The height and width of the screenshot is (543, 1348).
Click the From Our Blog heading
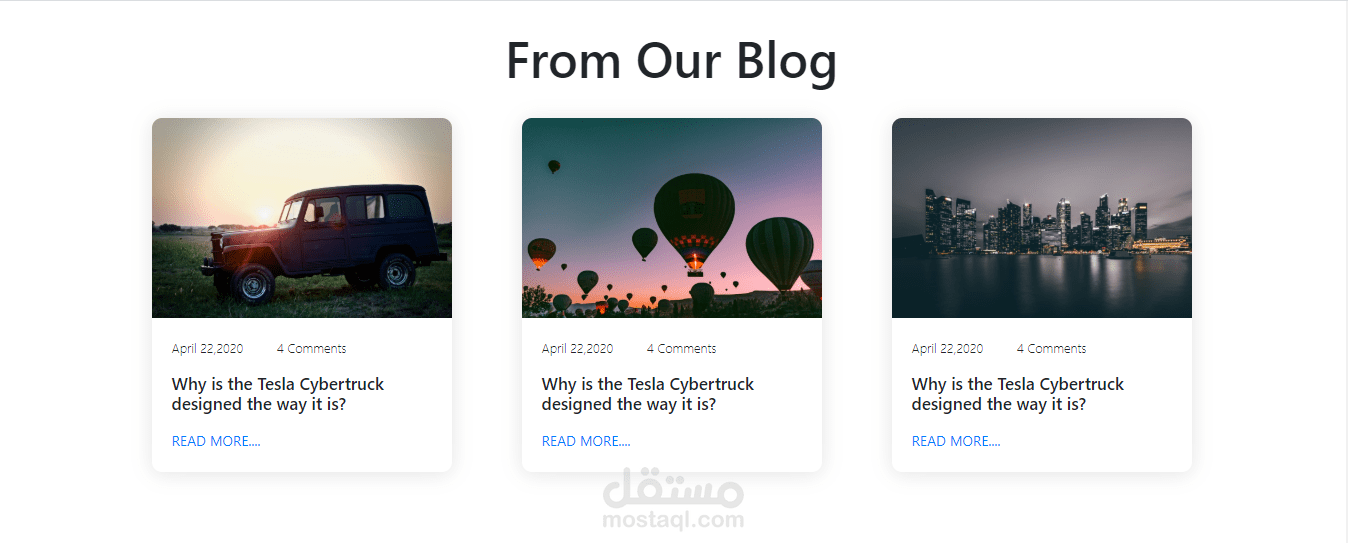pos(672,61)
